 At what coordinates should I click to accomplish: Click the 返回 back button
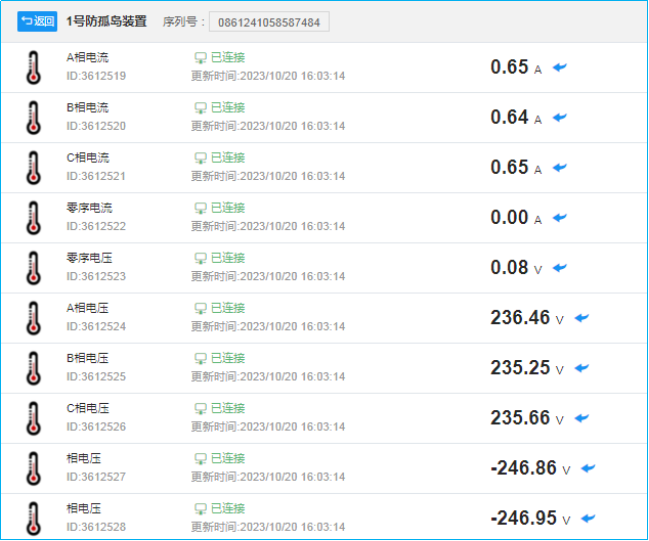pyautogui.click(x=37, y=22)
